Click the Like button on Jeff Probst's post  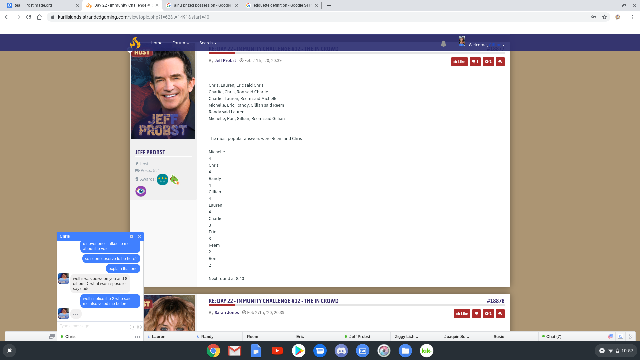[x=459, y=62]
